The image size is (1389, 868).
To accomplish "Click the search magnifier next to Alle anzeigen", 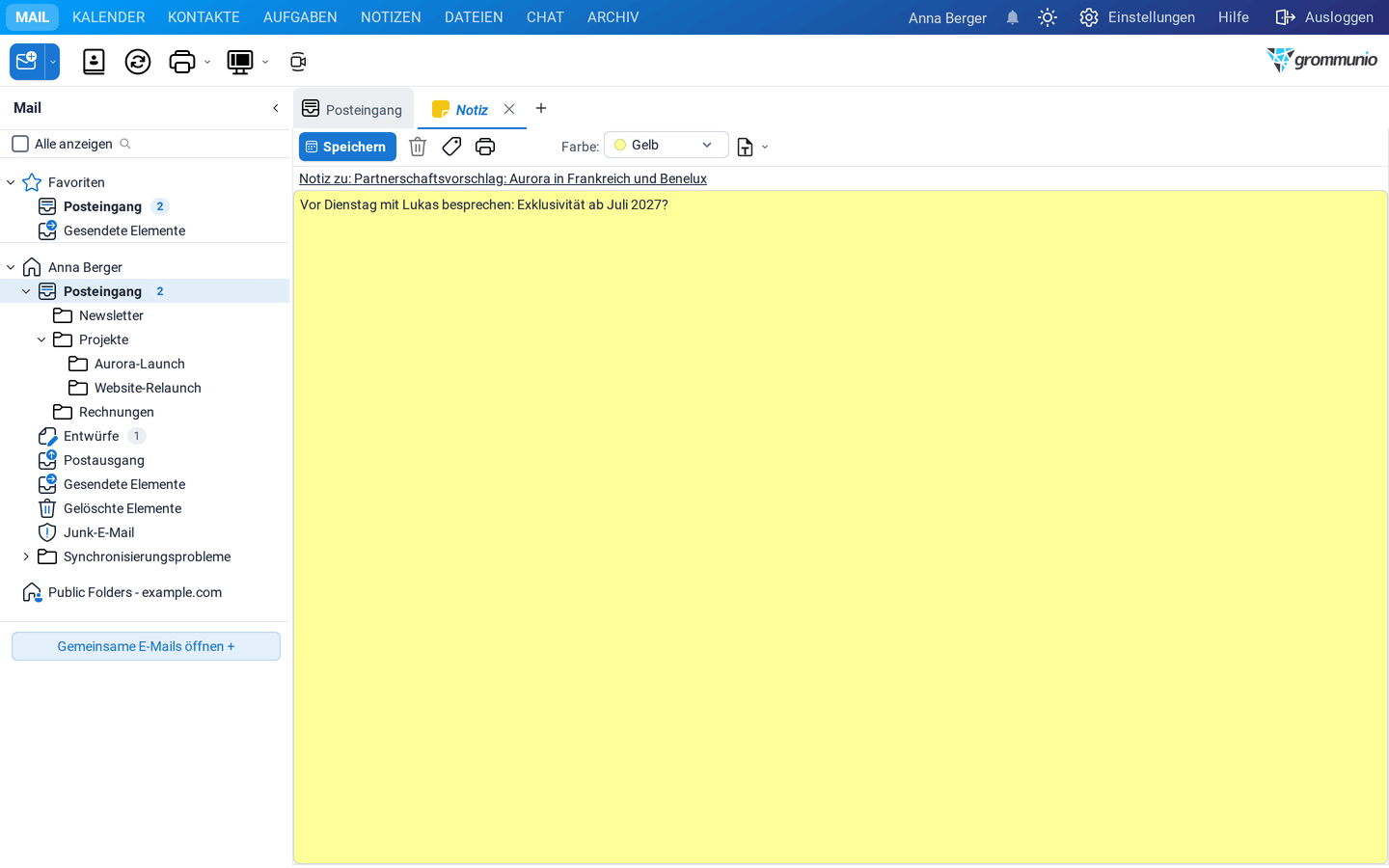I will [125, 144].
